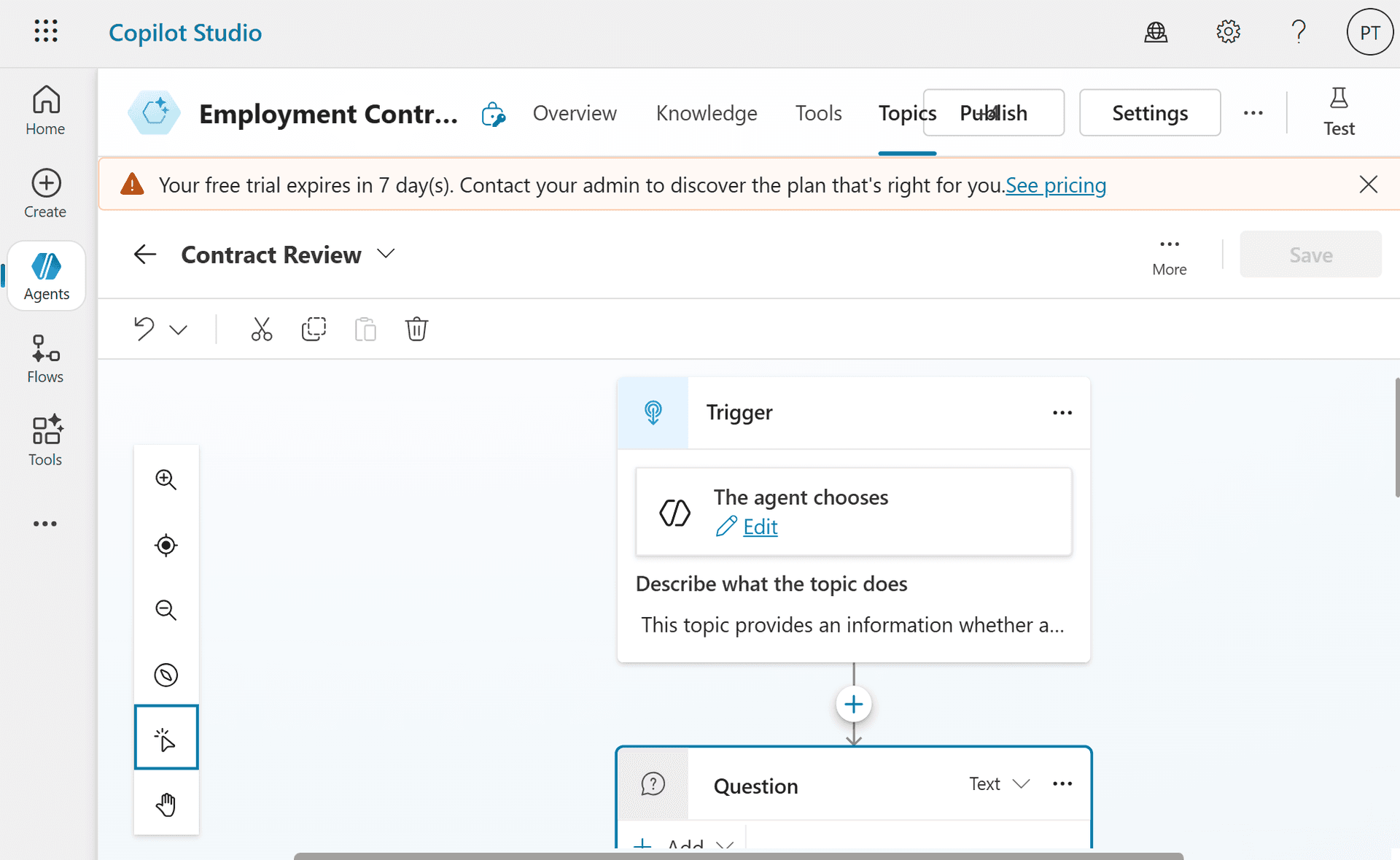This screenshot has height=860, width=1400.
Task: Click Edit link under The agent chooses
Action: 760,527
